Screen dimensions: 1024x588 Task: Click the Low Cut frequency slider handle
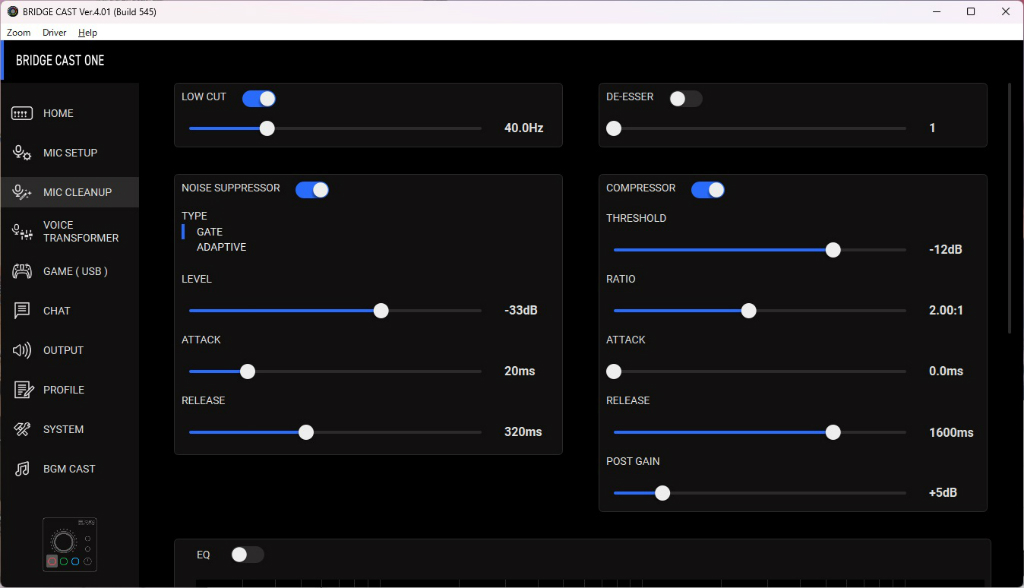pyautogui.click(x=267, y=129)
